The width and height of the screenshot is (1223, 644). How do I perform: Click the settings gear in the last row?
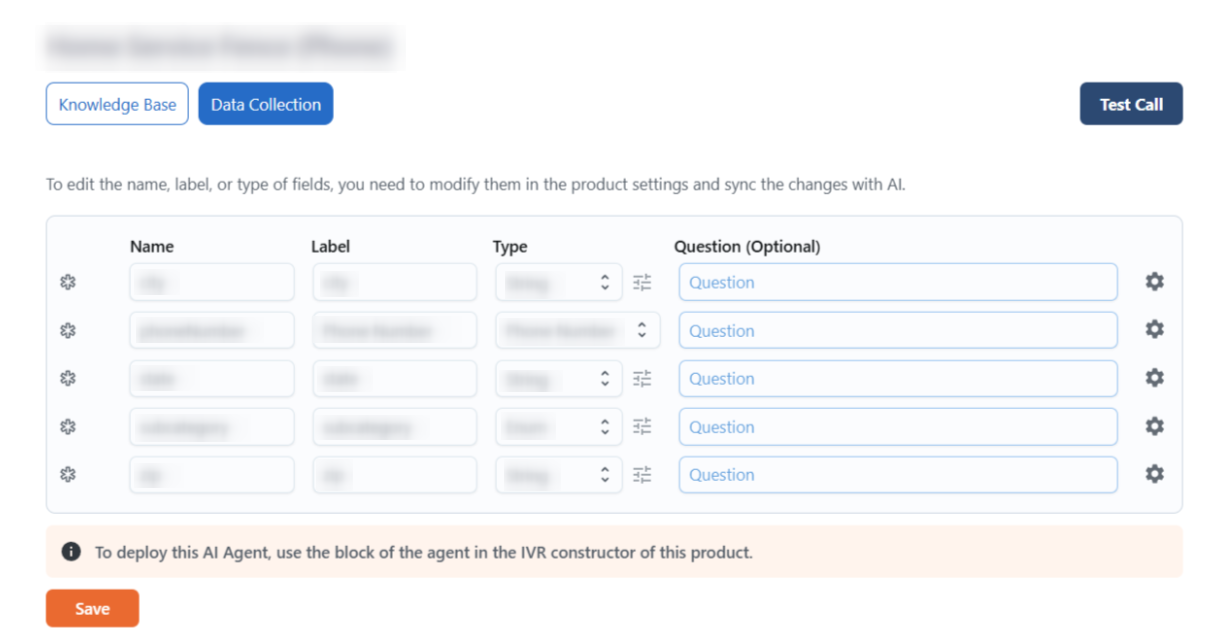click(x=1154, y=474)
